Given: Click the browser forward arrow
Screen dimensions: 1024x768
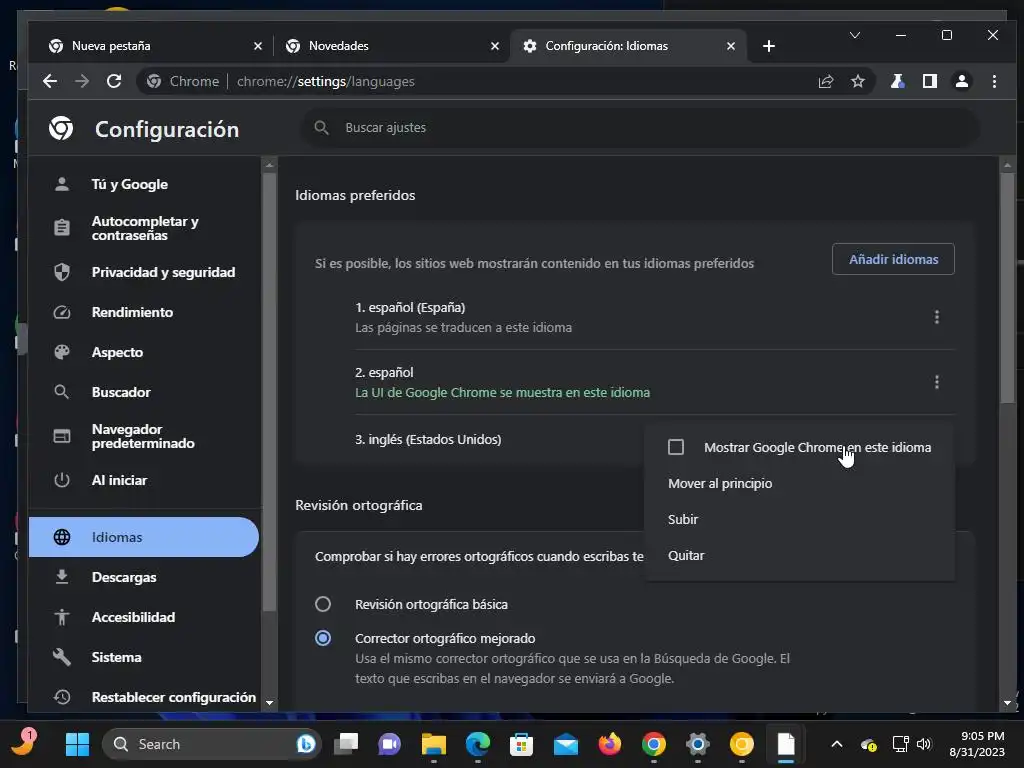Looking at the screenshot, I should [x=82, y=81].
